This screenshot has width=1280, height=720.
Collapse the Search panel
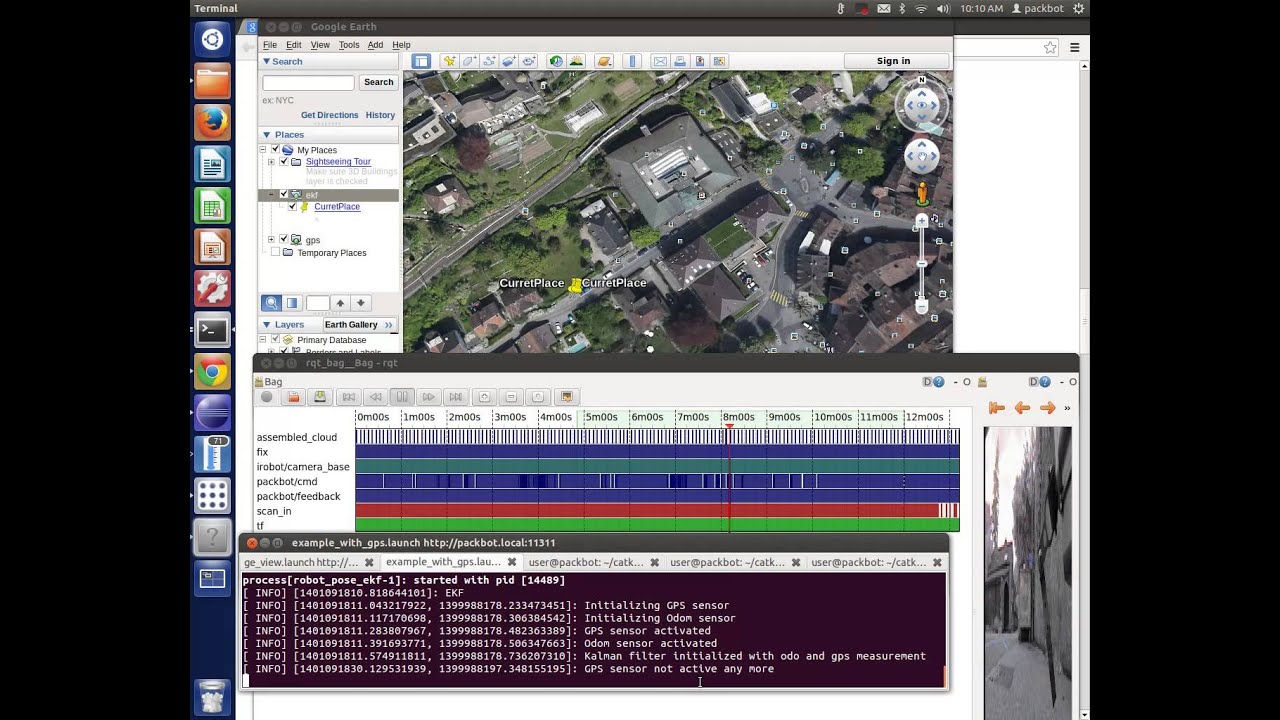266,61
